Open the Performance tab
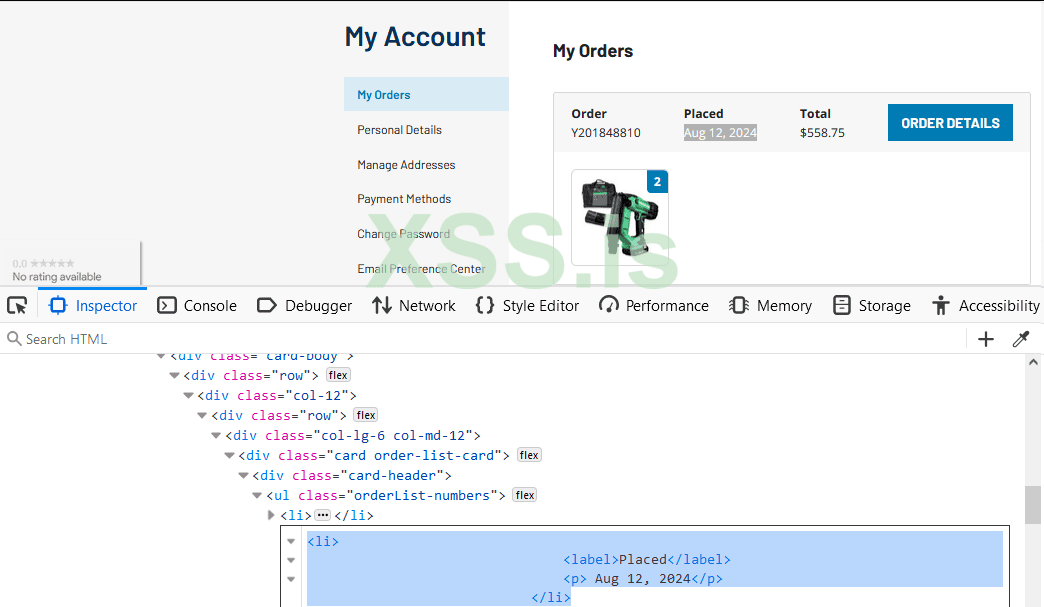The width and height of the screenshot is (1044, 607). click(x=654, y=305)
